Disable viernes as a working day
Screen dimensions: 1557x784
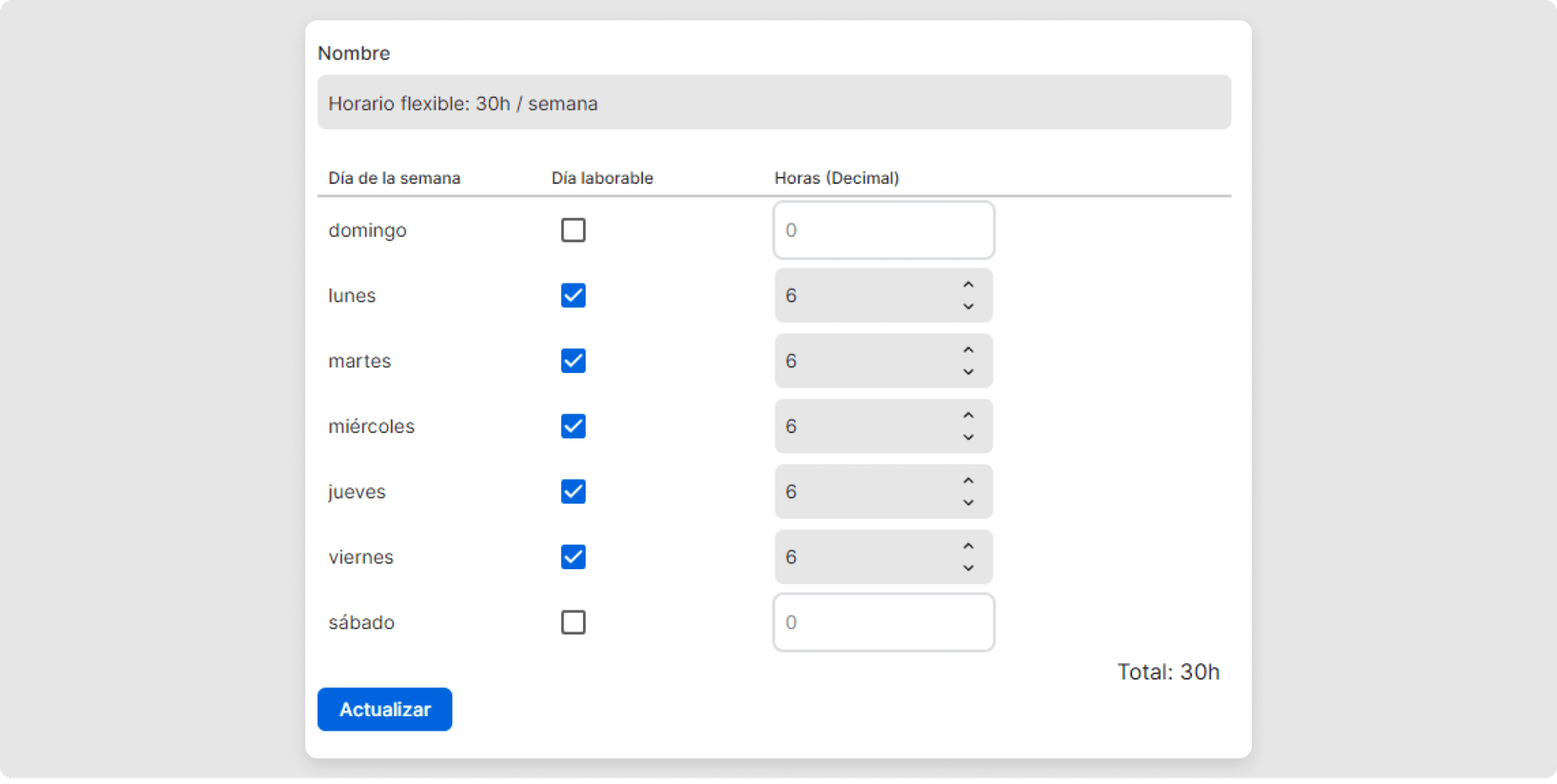tap(573, 557)
